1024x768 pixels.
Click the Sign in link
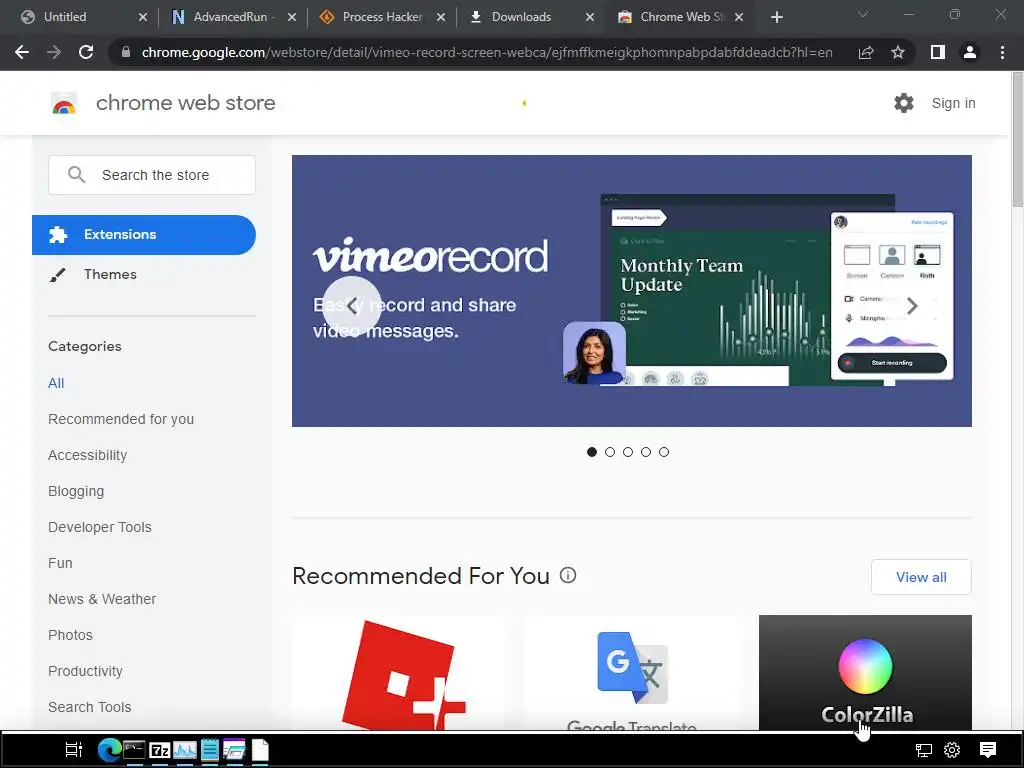coord(953,103)
